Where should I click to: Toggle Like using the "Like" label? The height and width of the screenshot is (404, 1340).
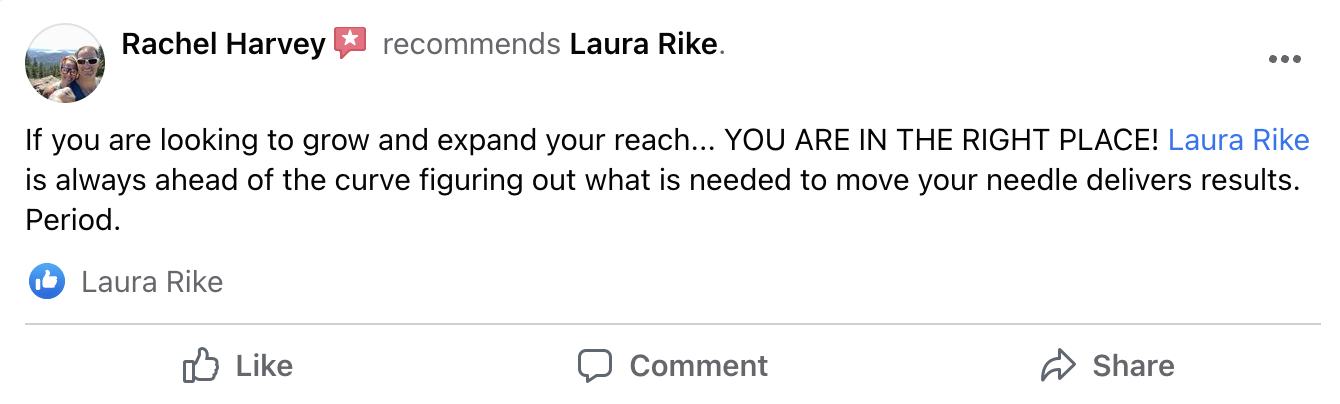click(x=264, y=366)
